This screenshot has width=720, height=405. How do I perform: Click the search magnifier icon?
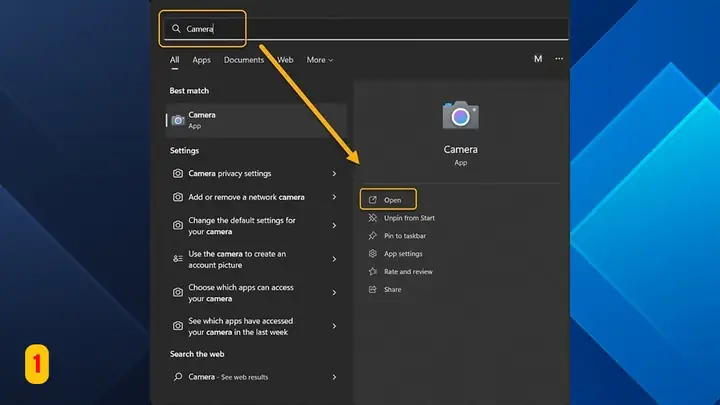[176, 28]
